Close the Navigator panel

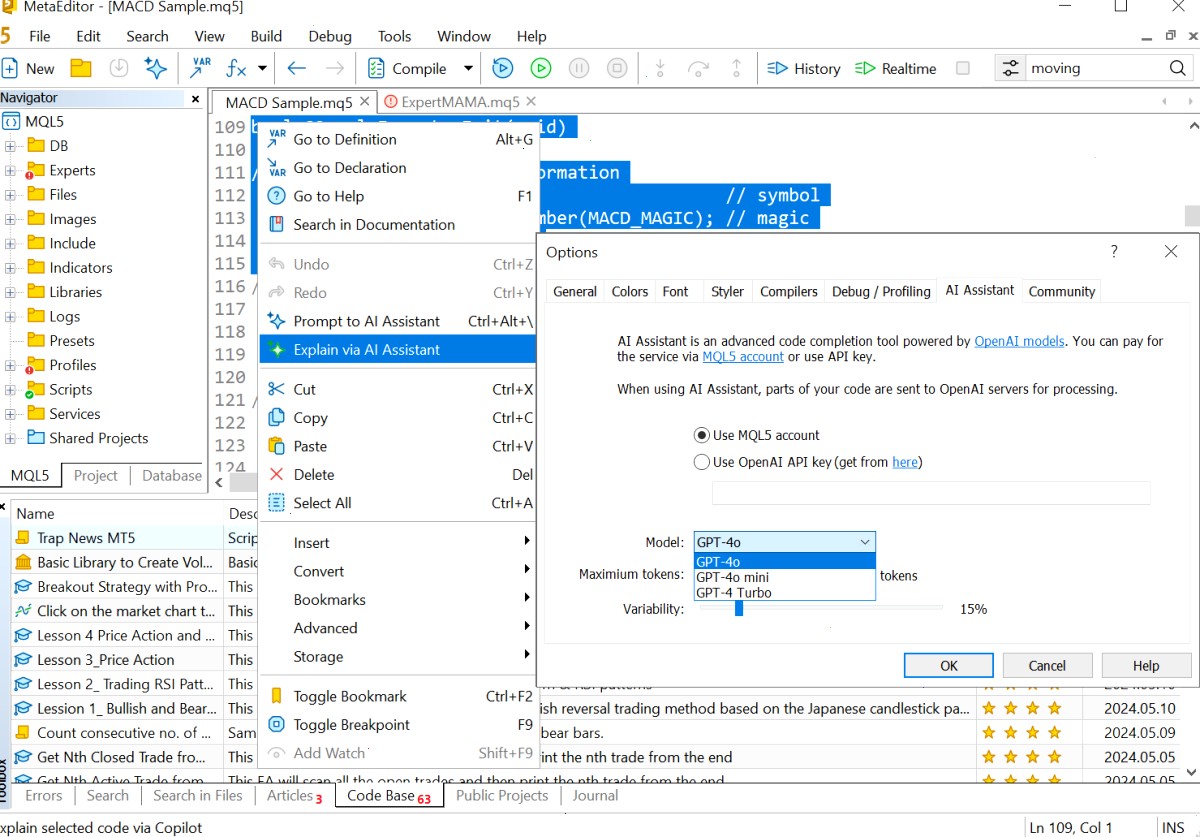[195, 98]
